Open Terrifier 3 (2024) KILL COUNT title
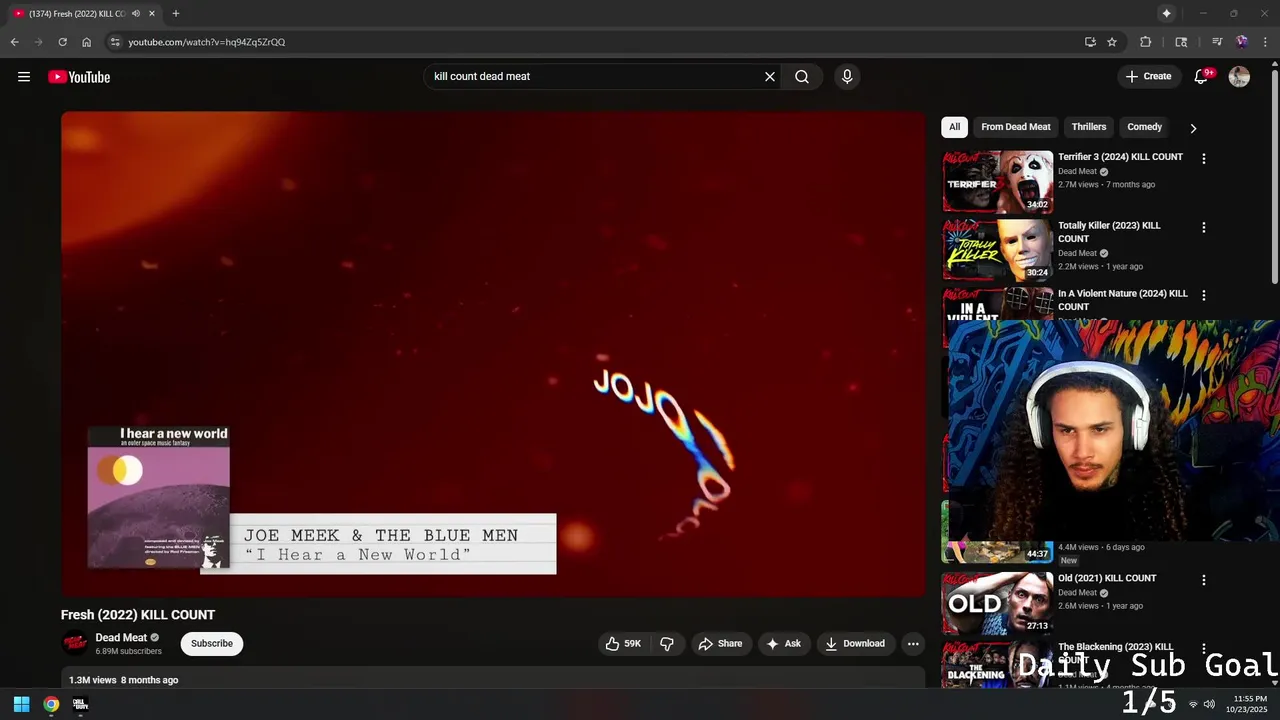 point(1120,157)
